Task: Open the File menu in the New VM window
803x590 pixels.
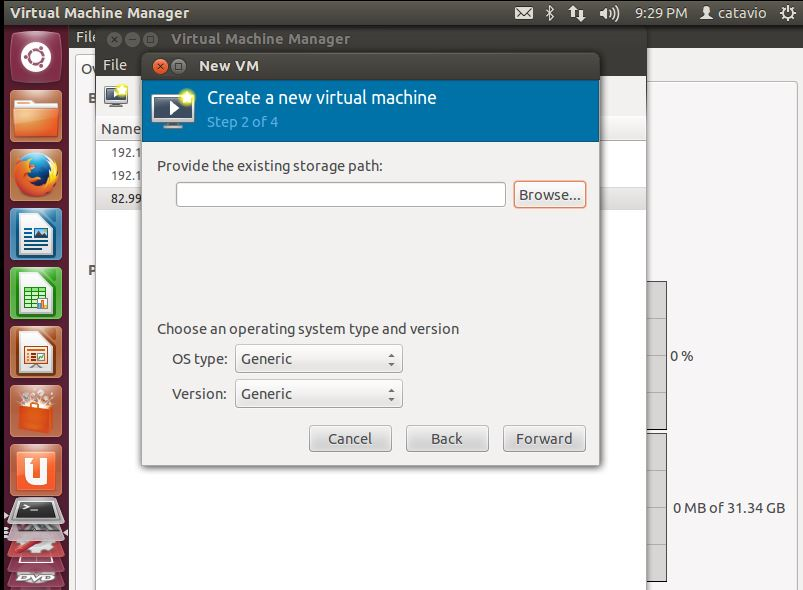Action: point(115,65)
